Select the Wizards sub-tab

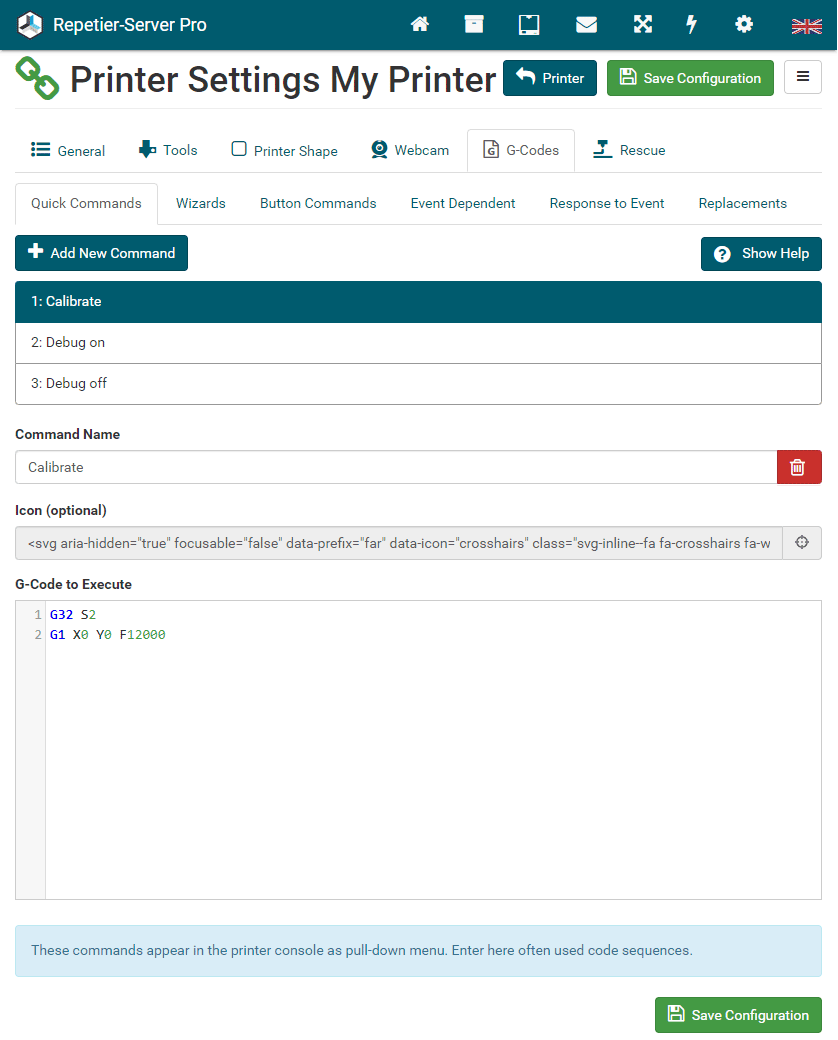coord(201,204)
